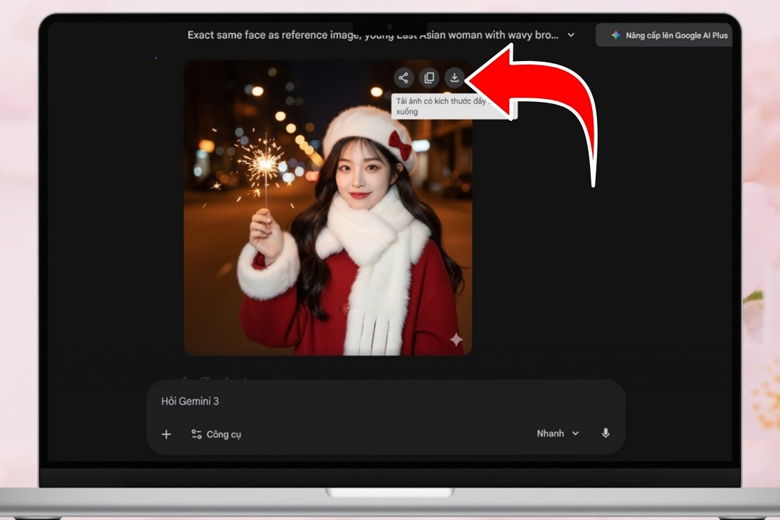Click the plus icon to add attachment
Image resolution: width=780 pixels, height=520 pixels.
point(166,434)
